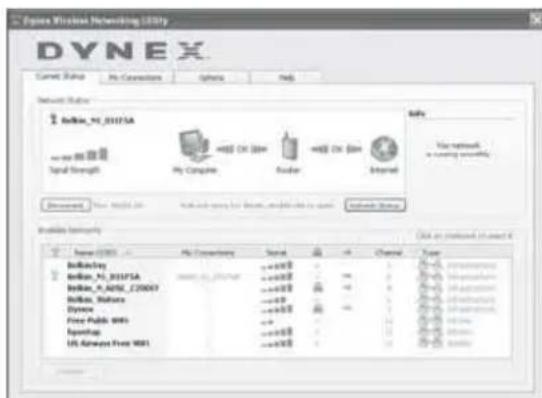The width and height of the screenshot is (542, 398).
Task: Sort by the lock security column header
Action: tap(317, 252)
